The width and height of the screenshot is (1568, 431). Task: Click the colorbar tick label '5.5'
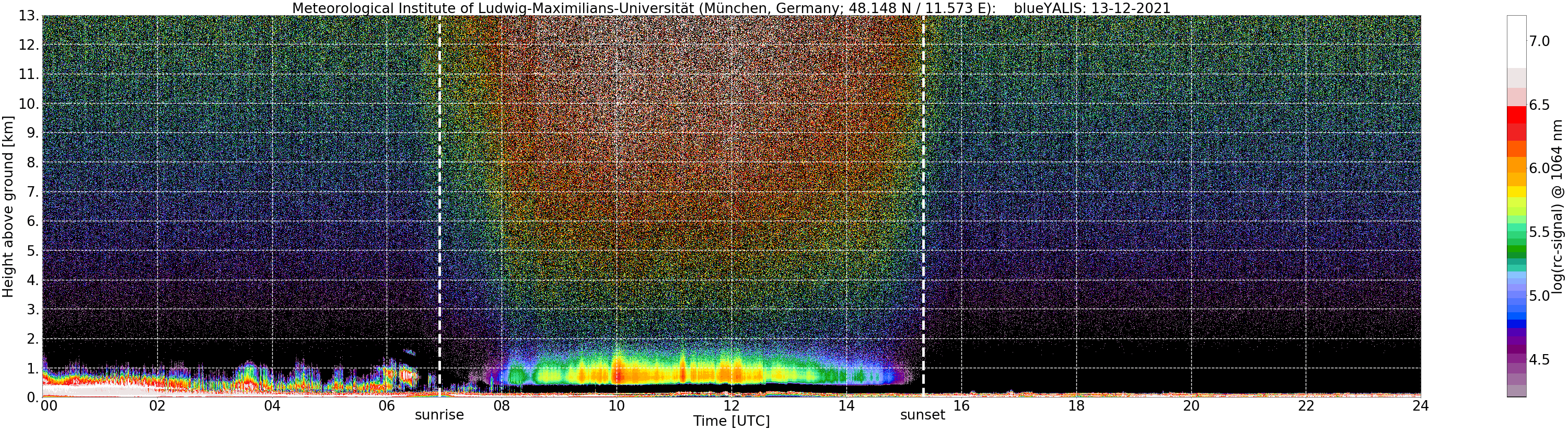(1539, 232)
